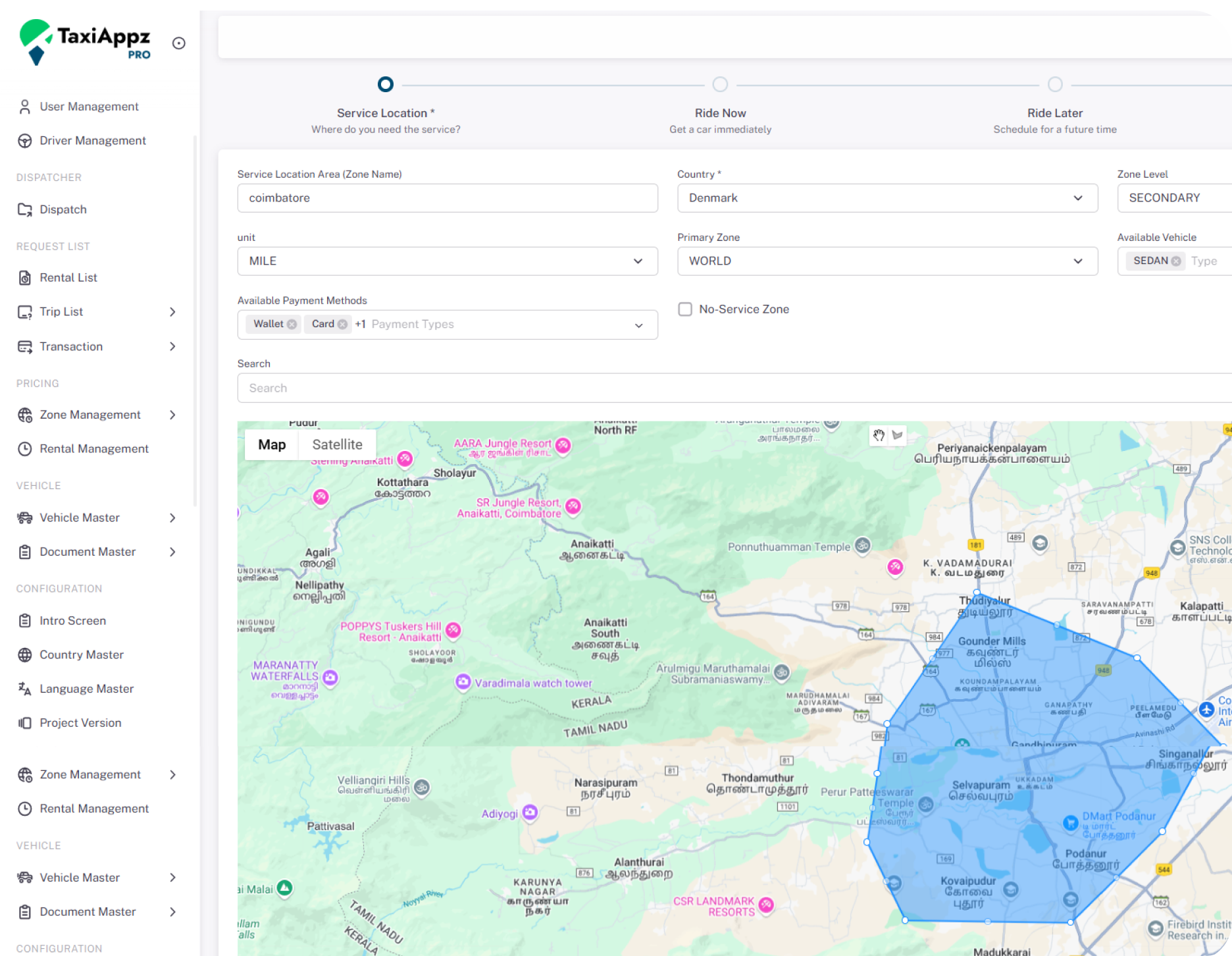Remove the Card payment chip
The image size is (1232, 956).
tap(342, 324)
